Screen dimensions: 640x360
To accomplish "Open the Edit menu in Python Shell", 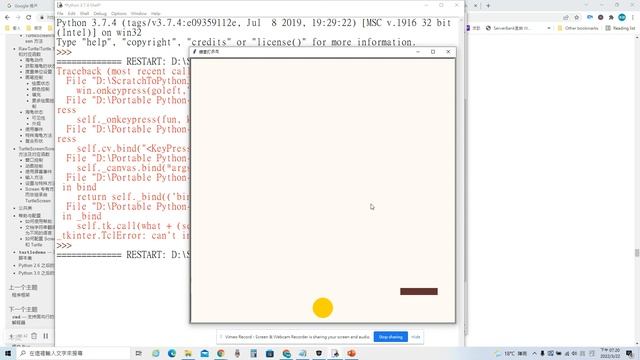I will [x=71, y=13].
